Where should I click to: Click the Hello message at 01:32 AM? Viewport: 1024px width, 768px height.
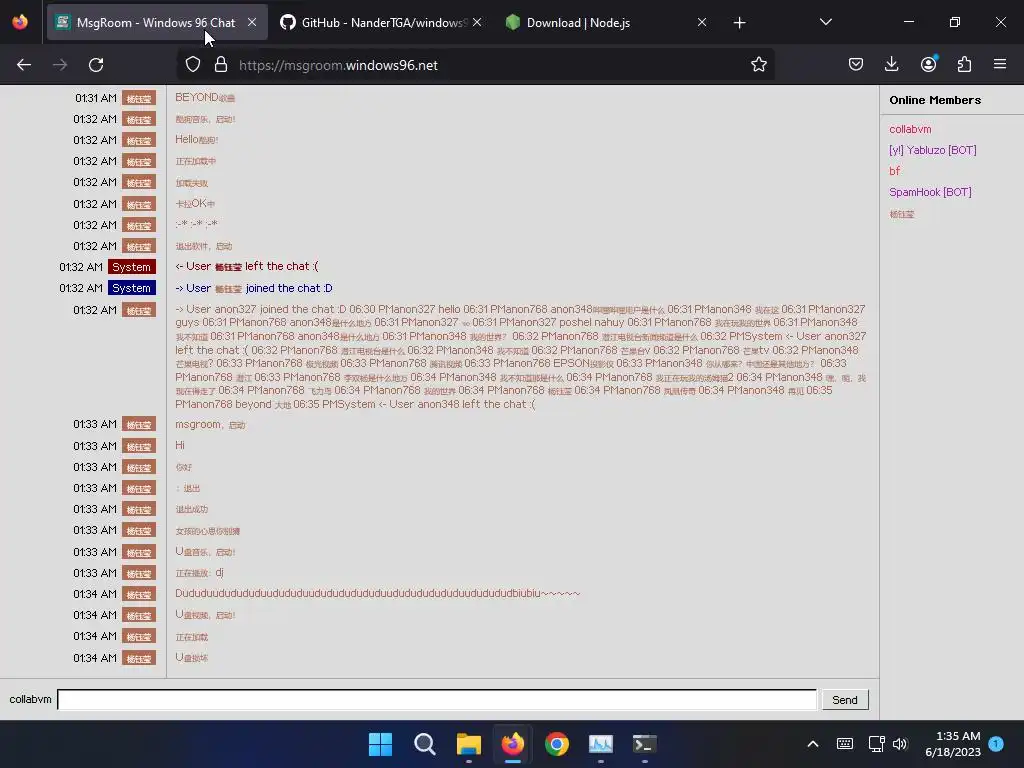pyautogui.click(x=196, y=139)
